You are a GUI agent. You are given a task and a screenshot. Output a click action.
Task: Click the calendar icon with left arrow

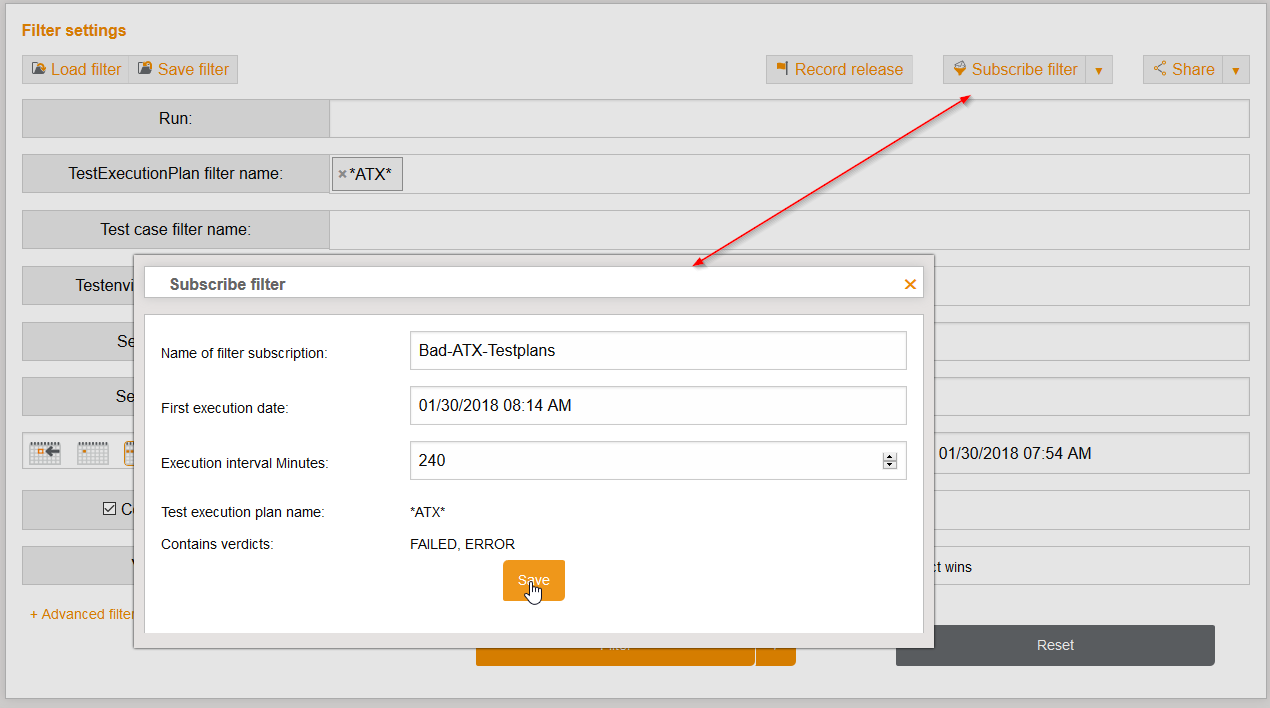46,453
